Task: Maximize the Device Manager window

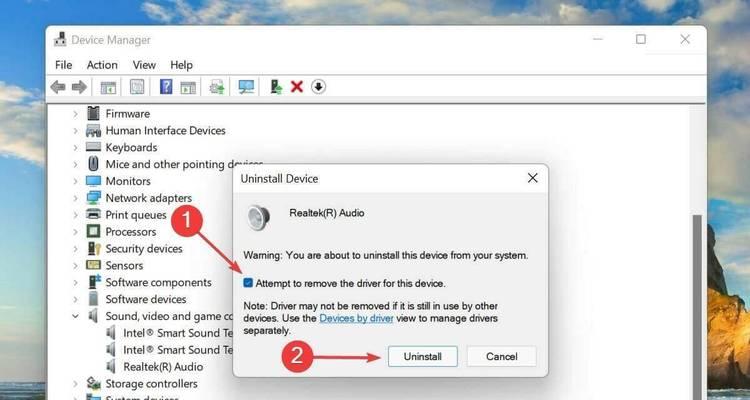Action: tap(640, 39)
